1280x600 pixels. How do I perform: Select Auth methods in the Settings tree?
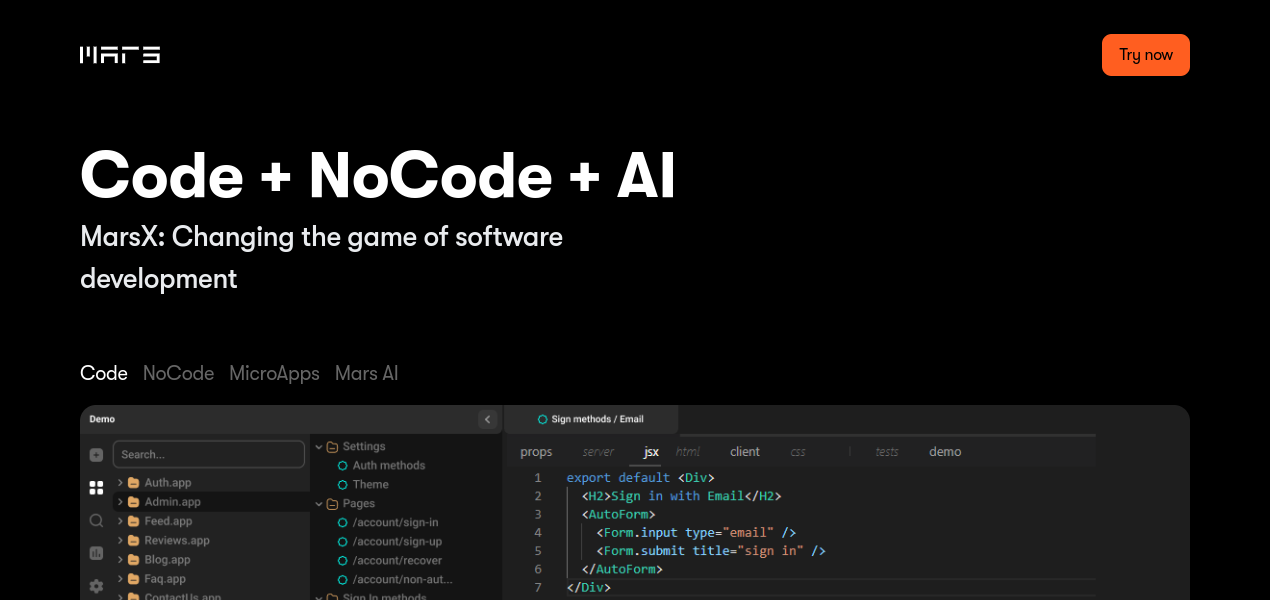(x=388, y=465)
